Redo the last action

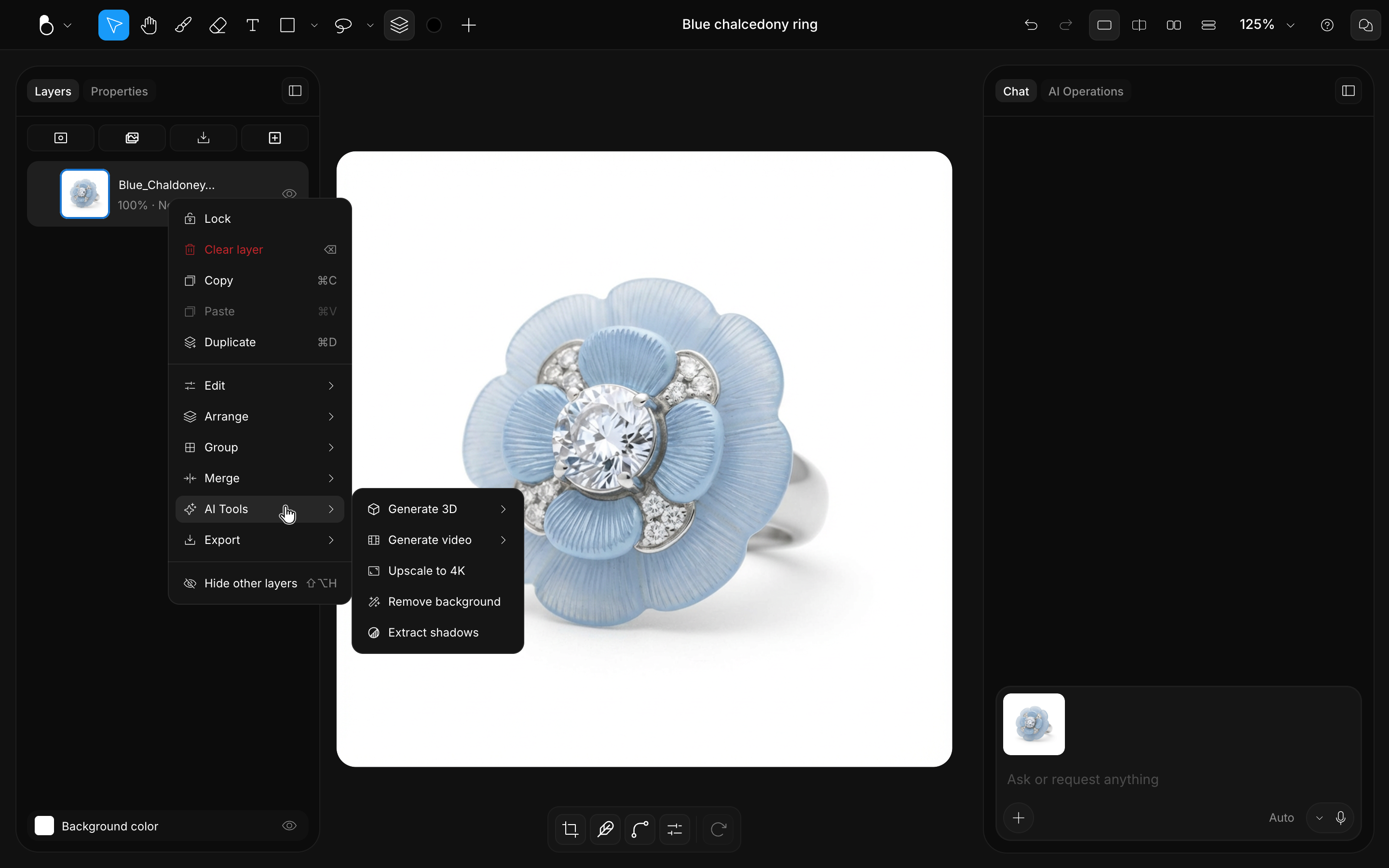[1066, 25]
